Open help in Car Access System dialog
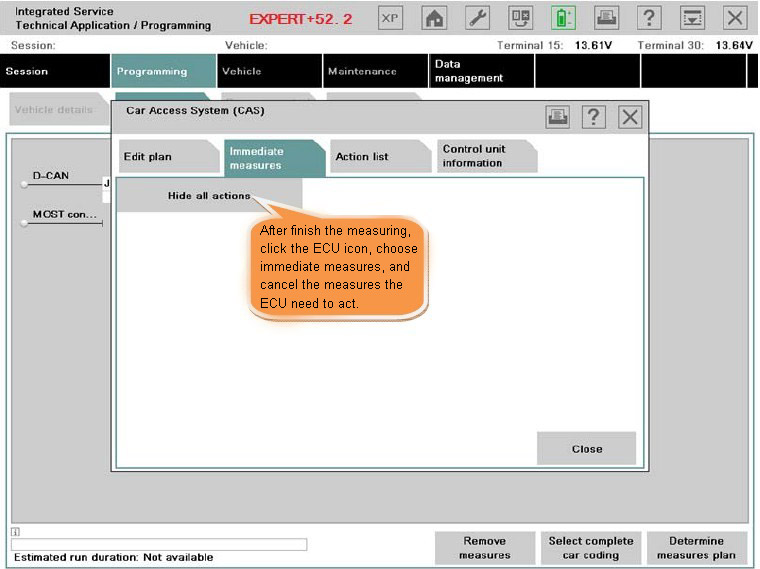This screenshot has height=569, width=760. tap(593, 117)
